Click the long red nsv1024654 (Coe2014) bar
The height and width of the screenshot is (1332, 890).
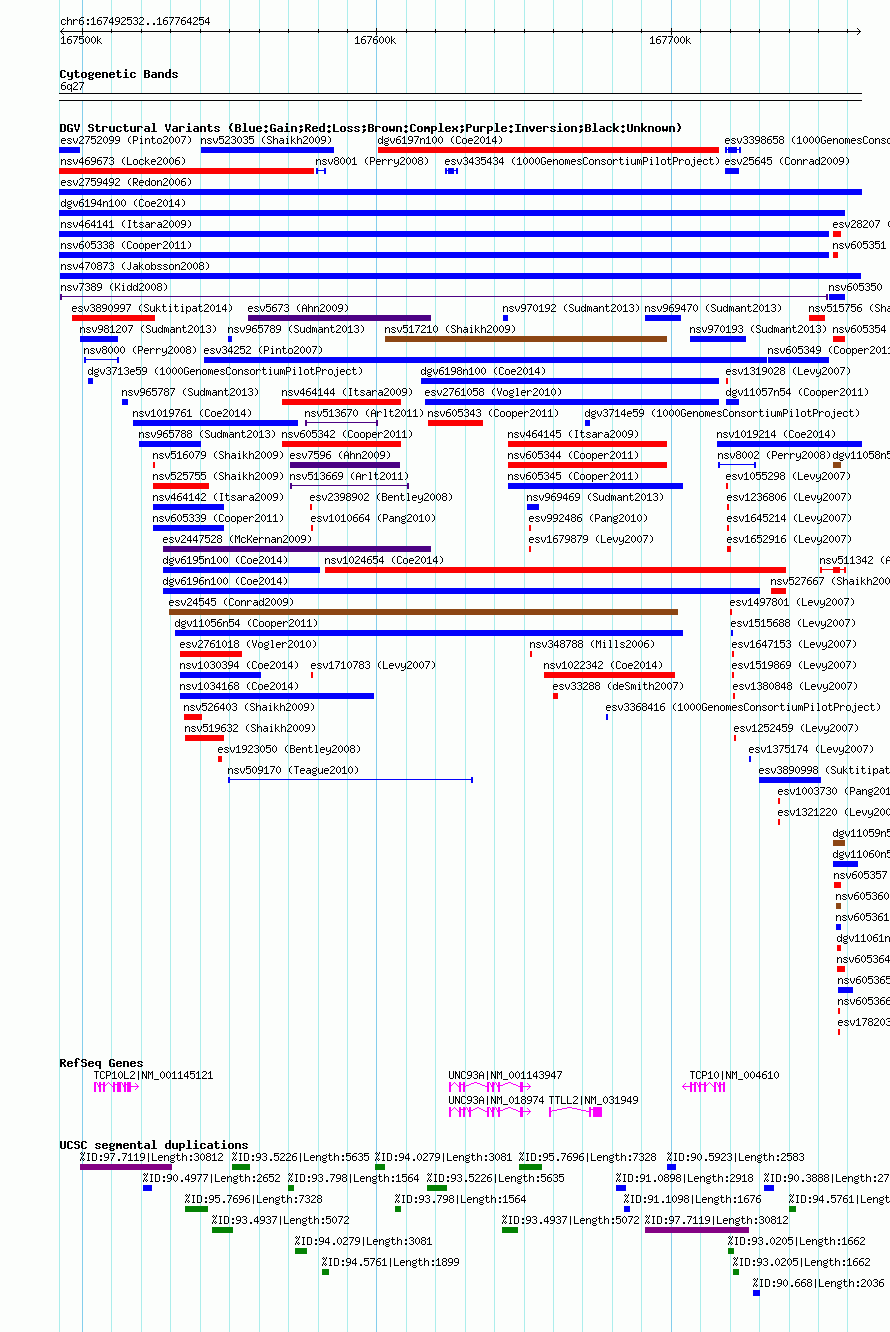555,570
